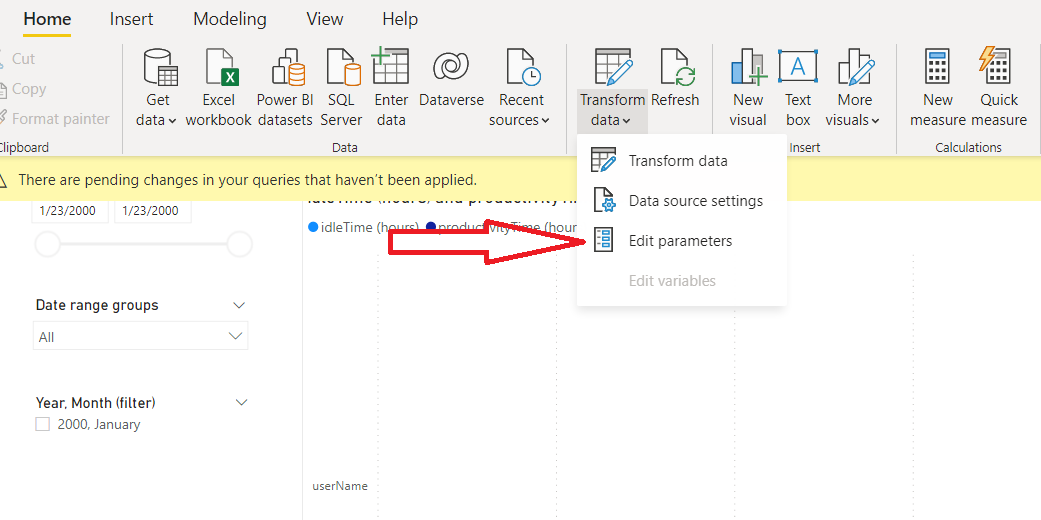Collapse Date range groups chevron
1041x520 pixels.
click(x=239, y=305)
